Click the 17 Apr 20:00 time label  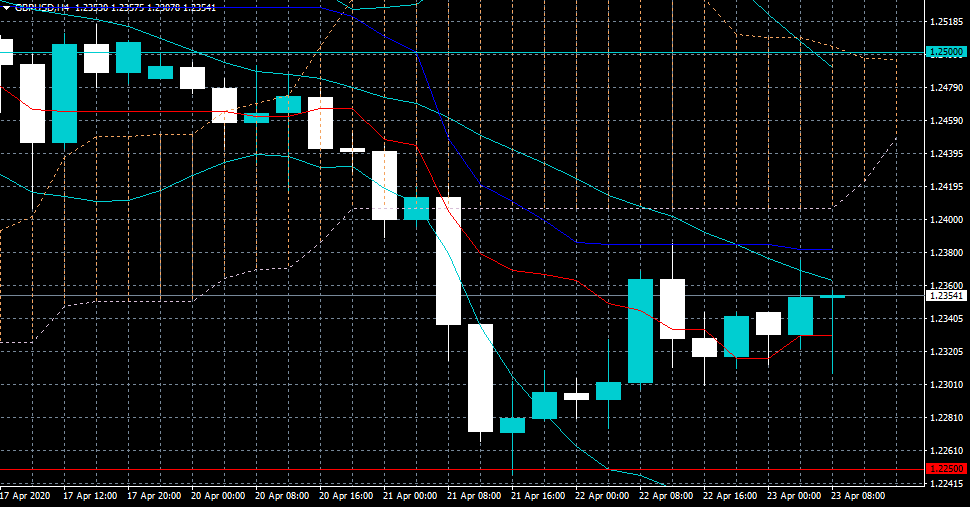tap(154, 496)
